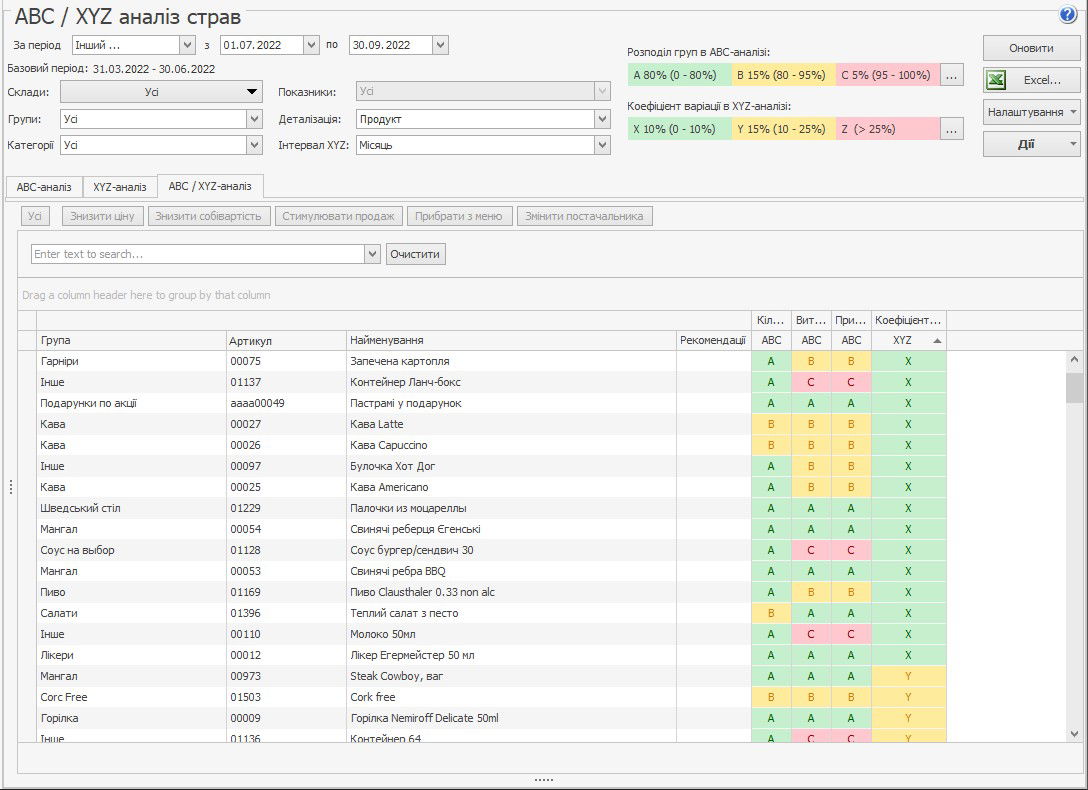The height and width of the screenshot is (790, 1088).
Task: Select the Горілка Nemiroff Delicate 50ml row
Action: 491,718
